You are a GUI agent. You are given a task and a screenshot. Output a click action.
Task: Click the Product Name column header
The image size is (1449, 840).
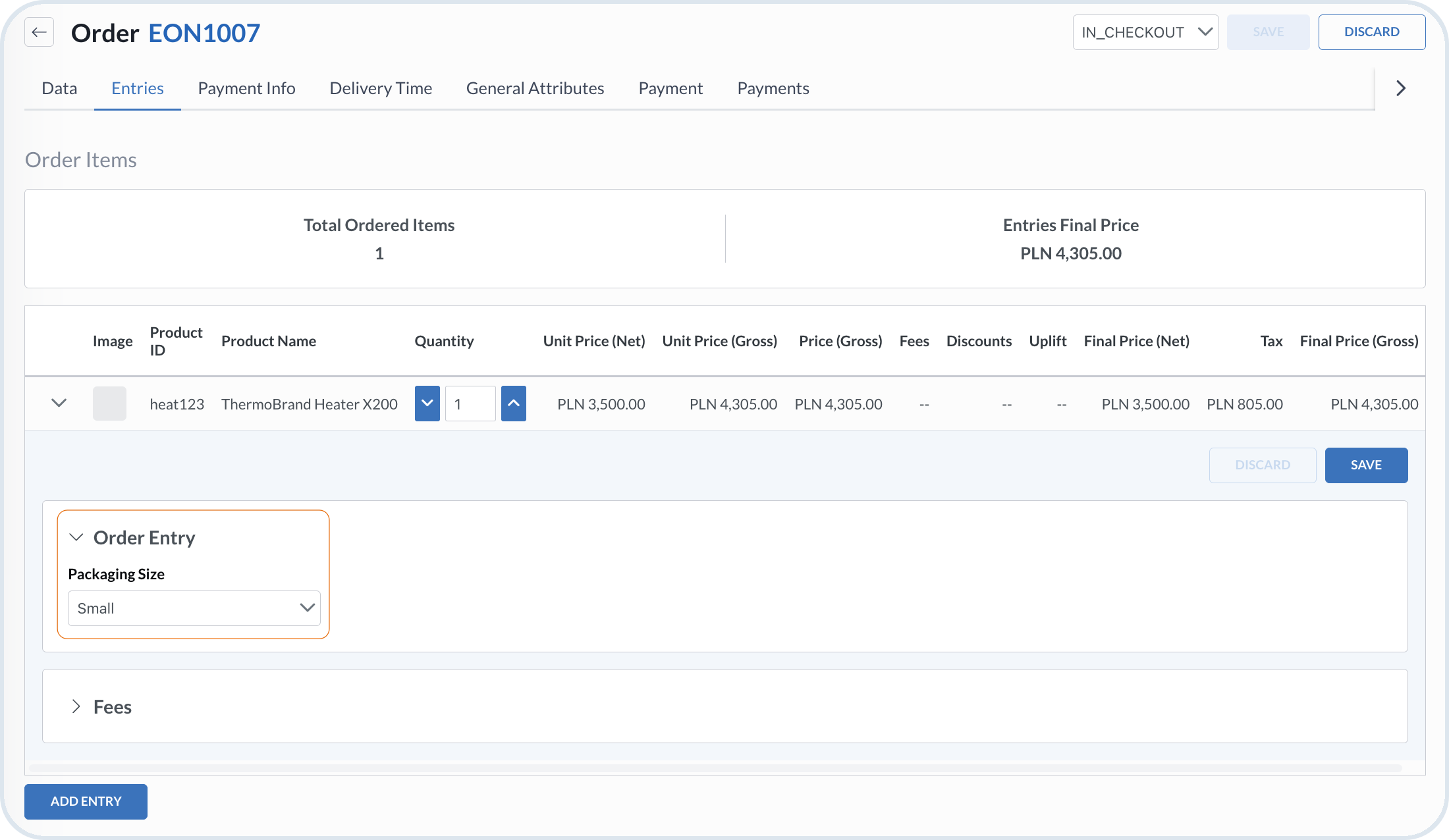269,341
